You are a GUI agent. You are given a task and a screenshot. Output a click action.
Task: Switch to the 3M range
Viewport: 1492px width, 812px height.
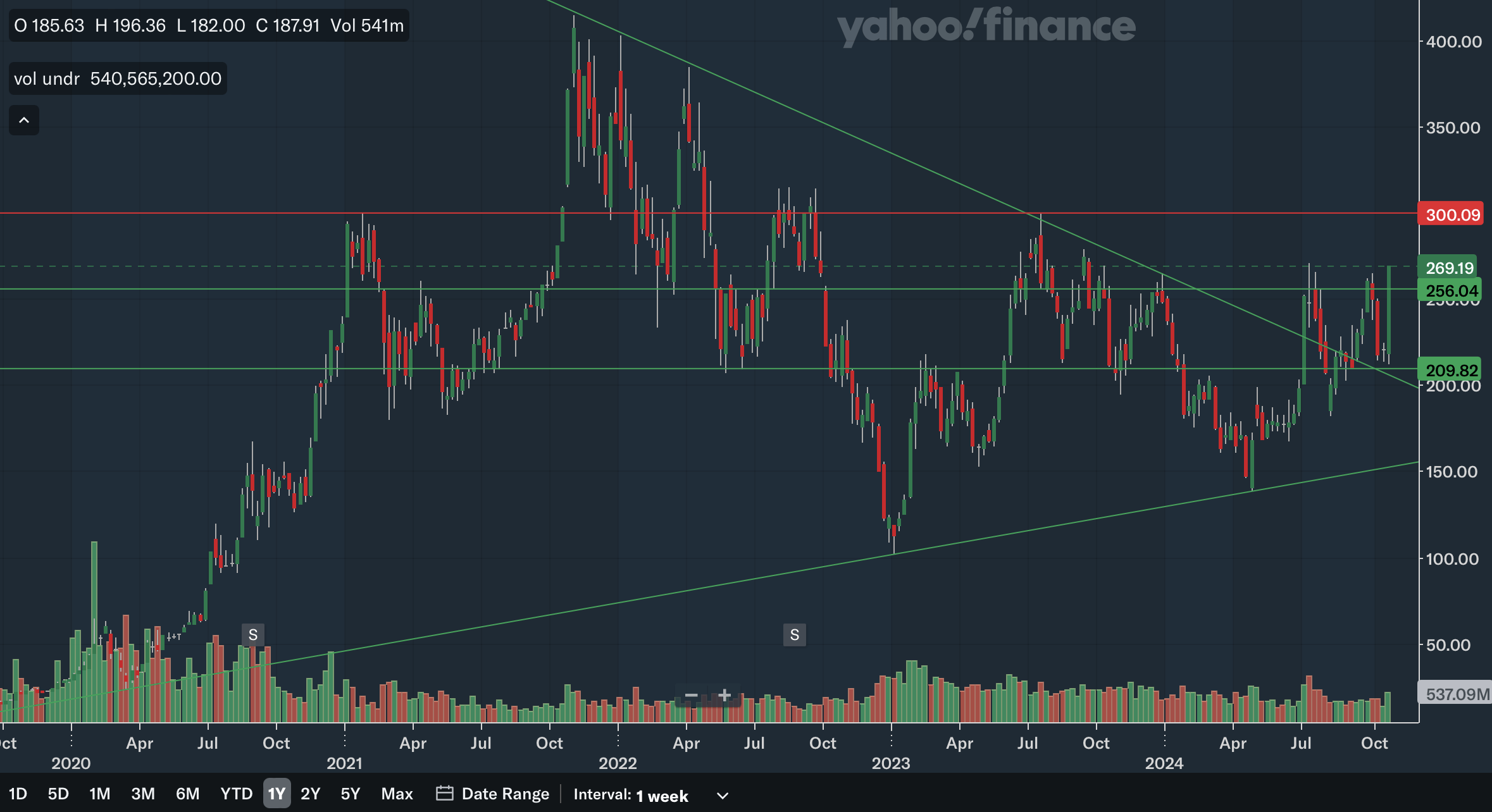pyautogui.click(x=143, y=794)
